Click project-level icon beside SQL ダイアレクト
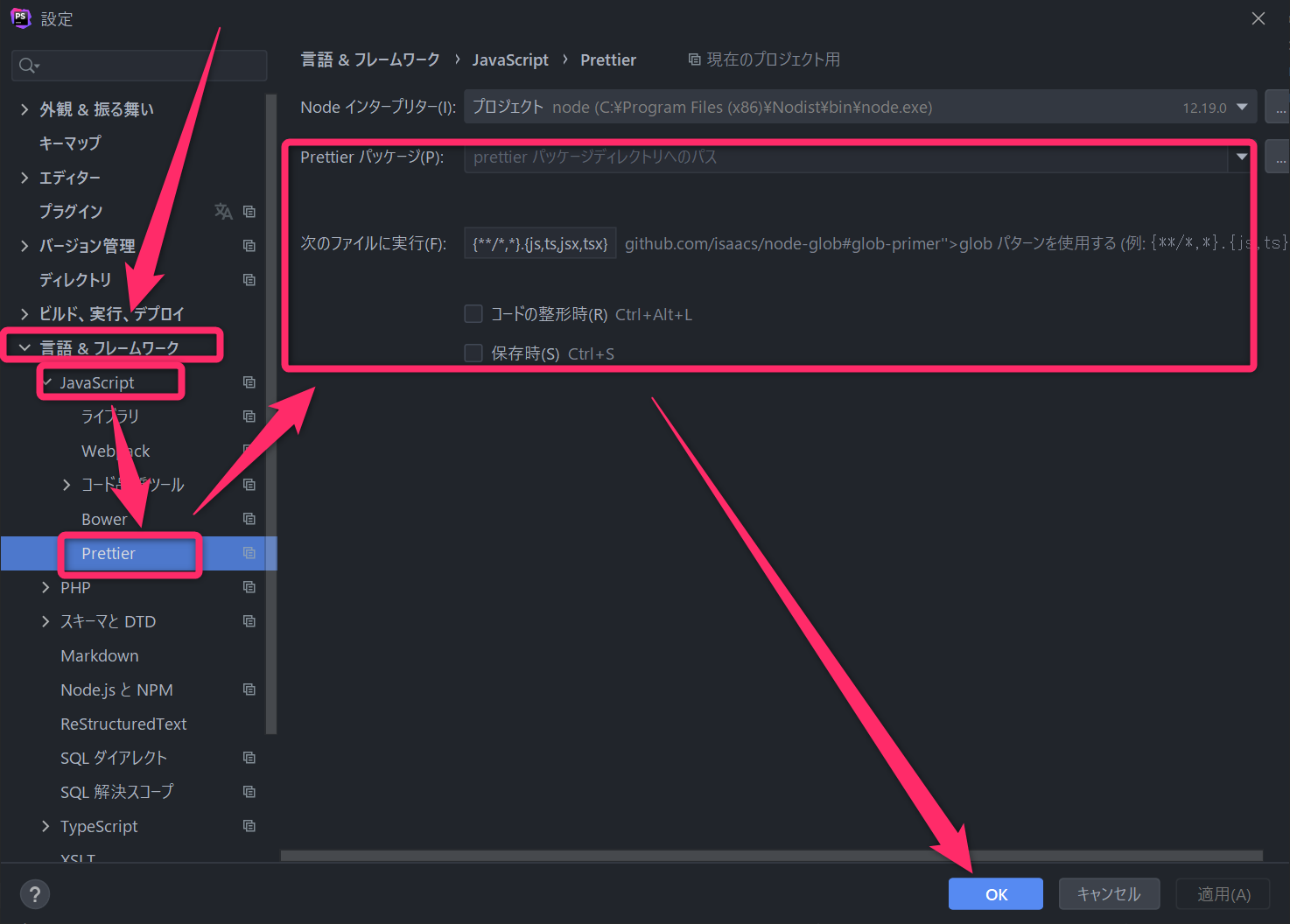Image resolution: width=1290 pixels, height=924 pixels. click(x=249, y=758)
